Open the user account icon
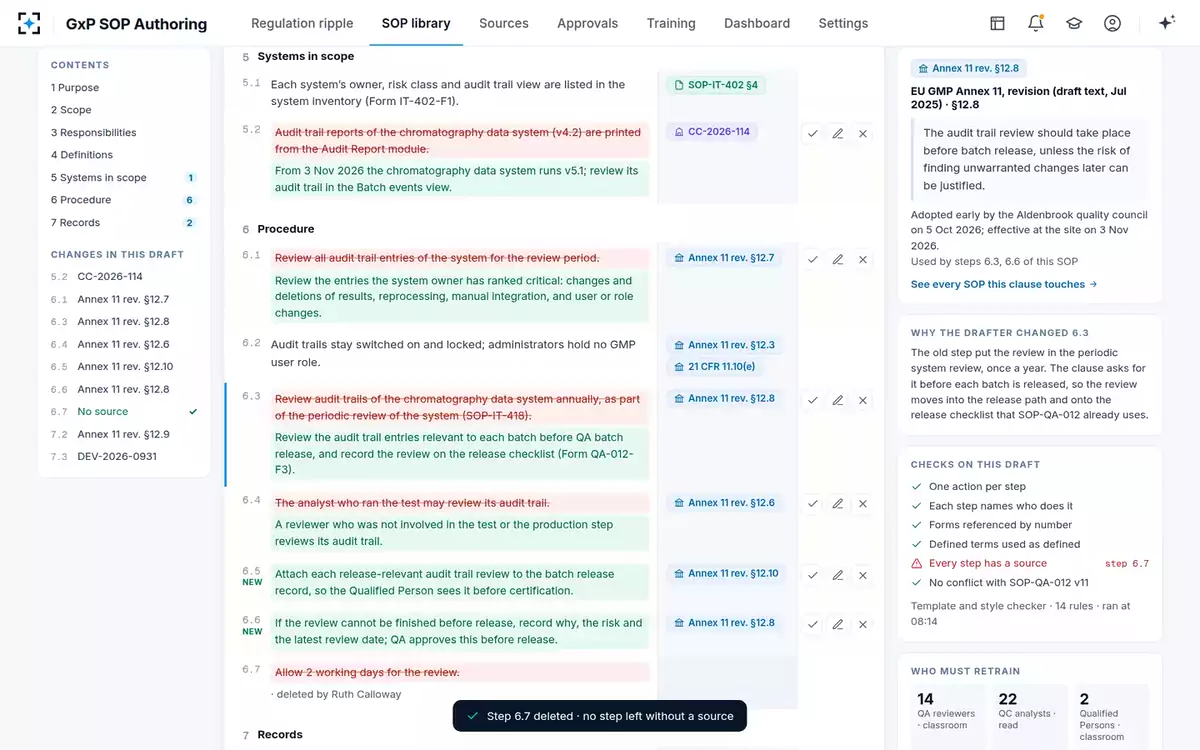Image resolution: width=1200 pixels, height=750 pixels. [1112, 23]
